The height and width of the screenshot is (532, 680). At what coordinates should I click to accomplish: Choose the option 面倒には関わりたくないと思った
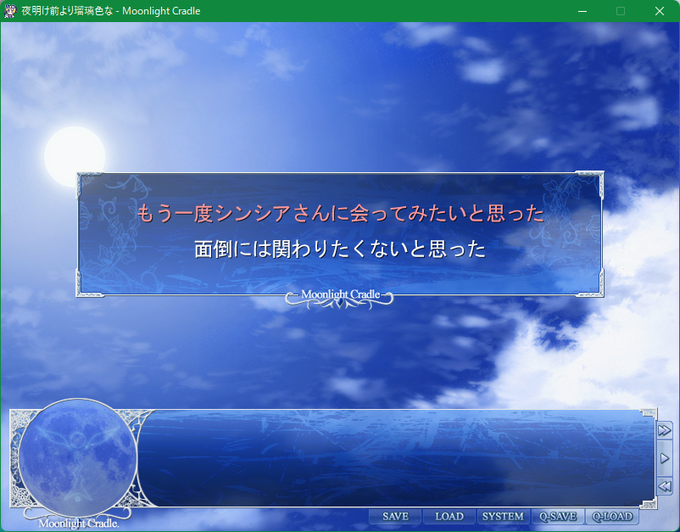pos(340,249)
